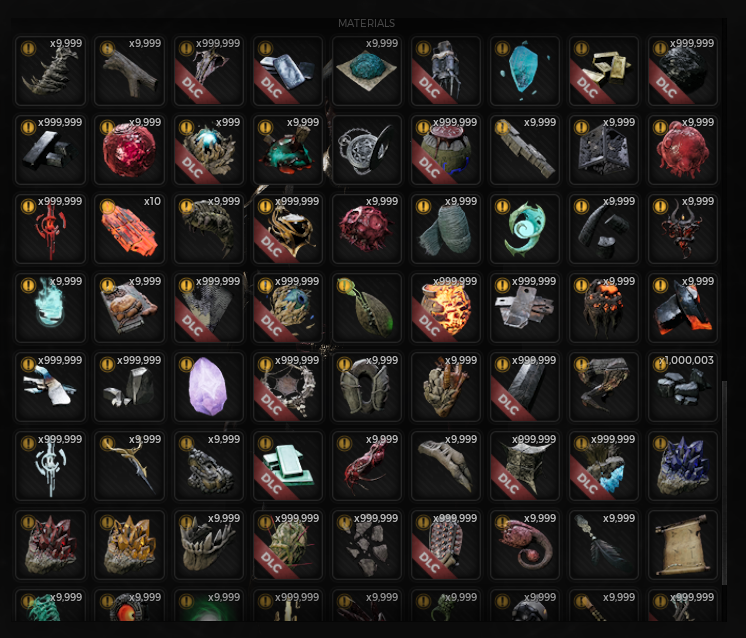
Task: Select the red crystal cluster material
Action: coord(50,545)
